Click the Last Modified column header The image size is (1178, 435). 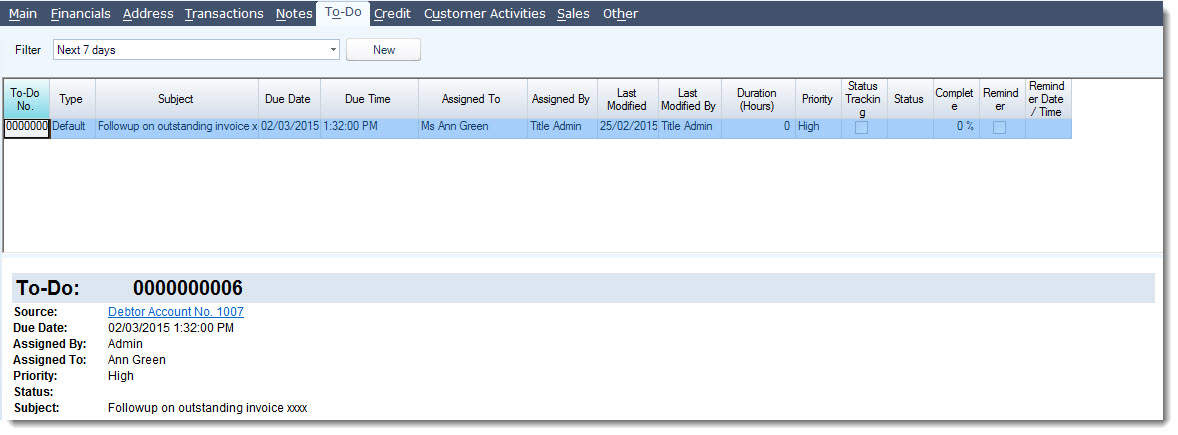click(x=627, y=98)
